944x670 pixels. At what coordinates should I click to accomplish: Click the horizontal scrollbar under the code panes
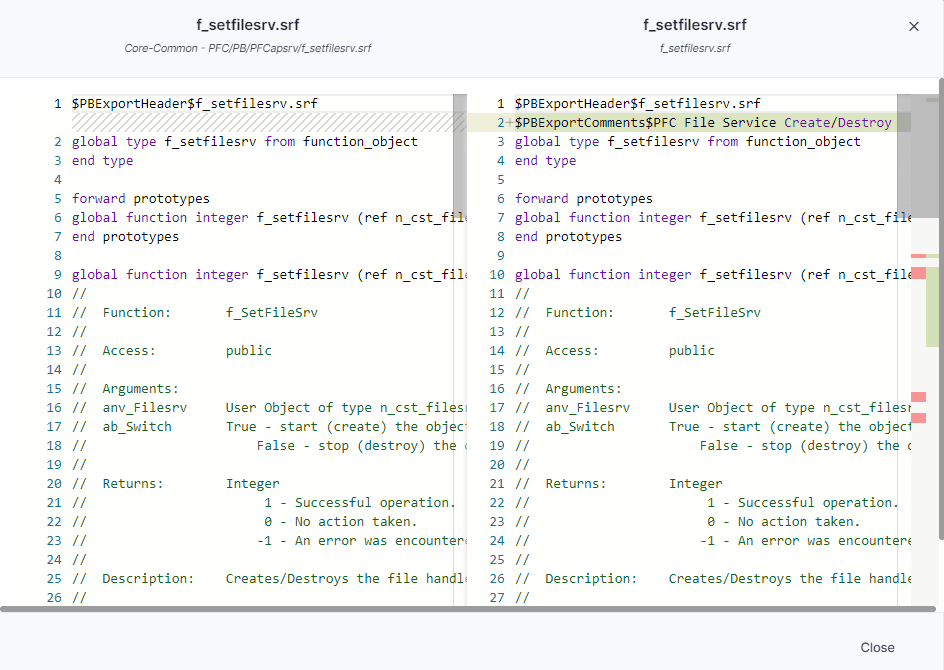tap(468, 608)
